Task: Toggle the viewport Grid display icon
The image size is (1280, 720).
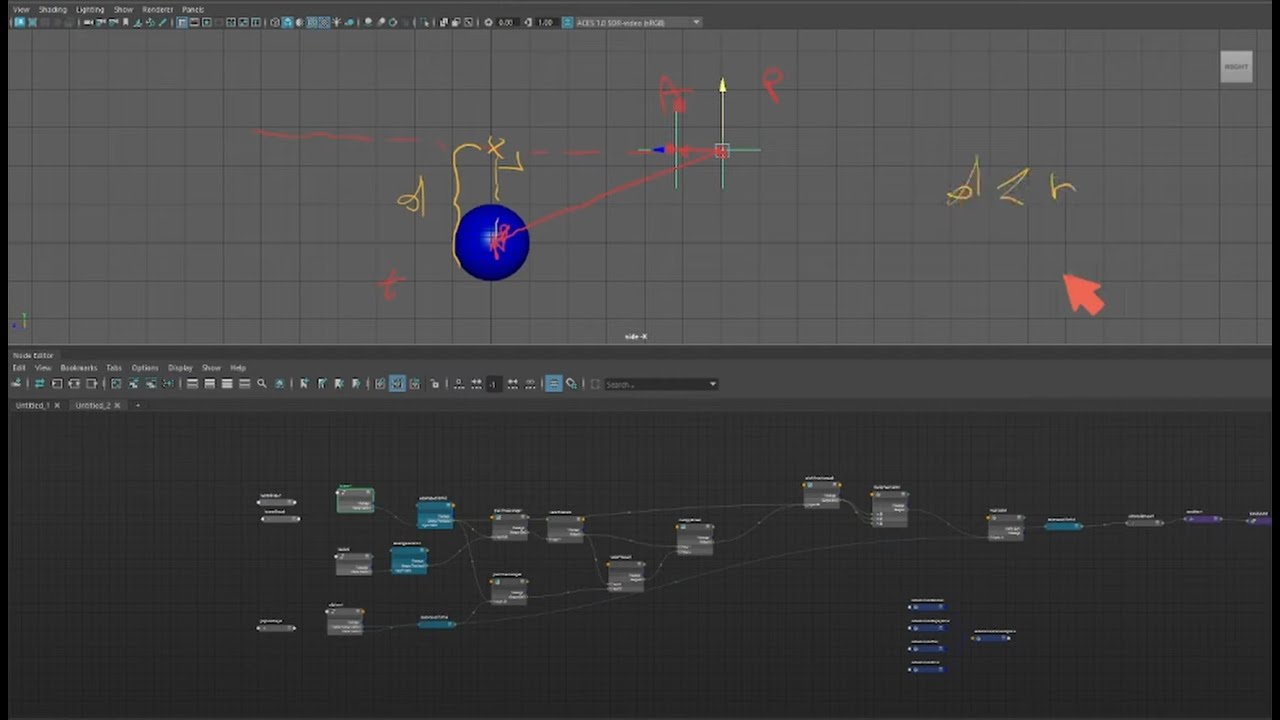Action: [x=182, y=22]
